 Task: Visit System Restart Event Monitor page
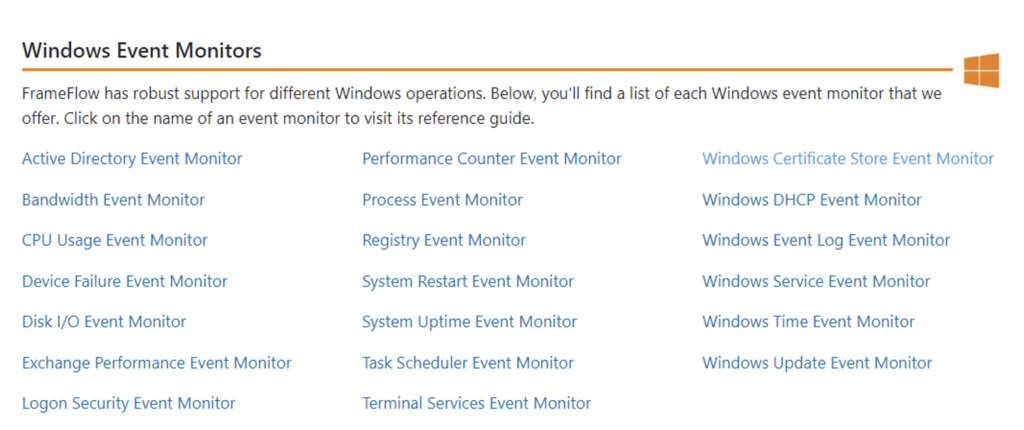tap(468, 282)
